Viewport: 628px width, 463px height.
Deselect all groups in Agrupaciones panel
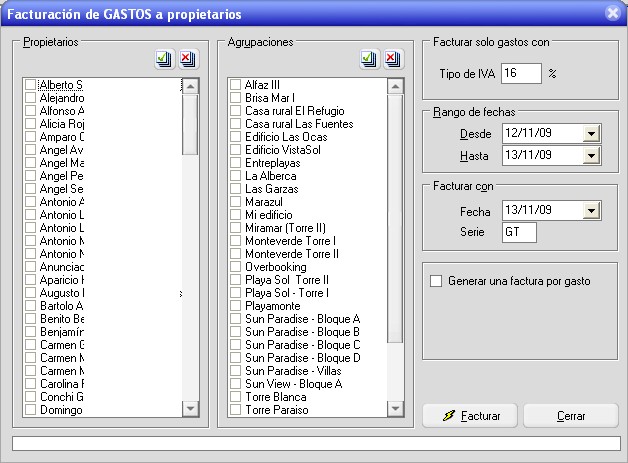[394, 59]
